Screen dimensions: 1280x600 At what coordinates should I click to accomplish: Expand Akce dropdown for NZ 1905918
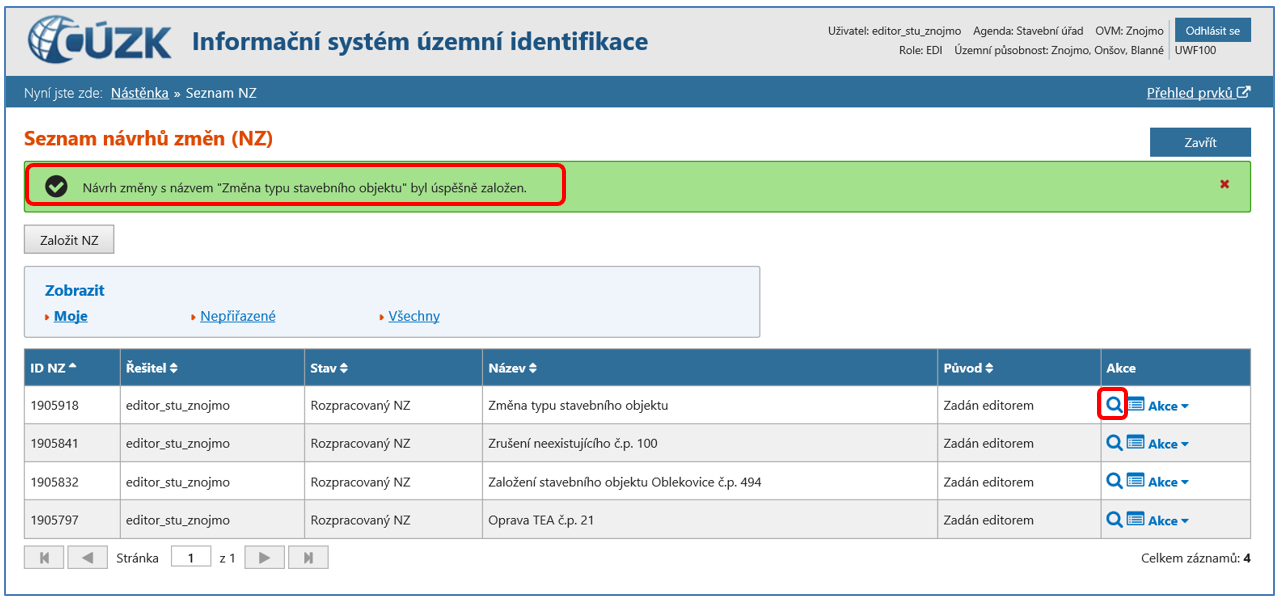click(x=1168, y=406)
